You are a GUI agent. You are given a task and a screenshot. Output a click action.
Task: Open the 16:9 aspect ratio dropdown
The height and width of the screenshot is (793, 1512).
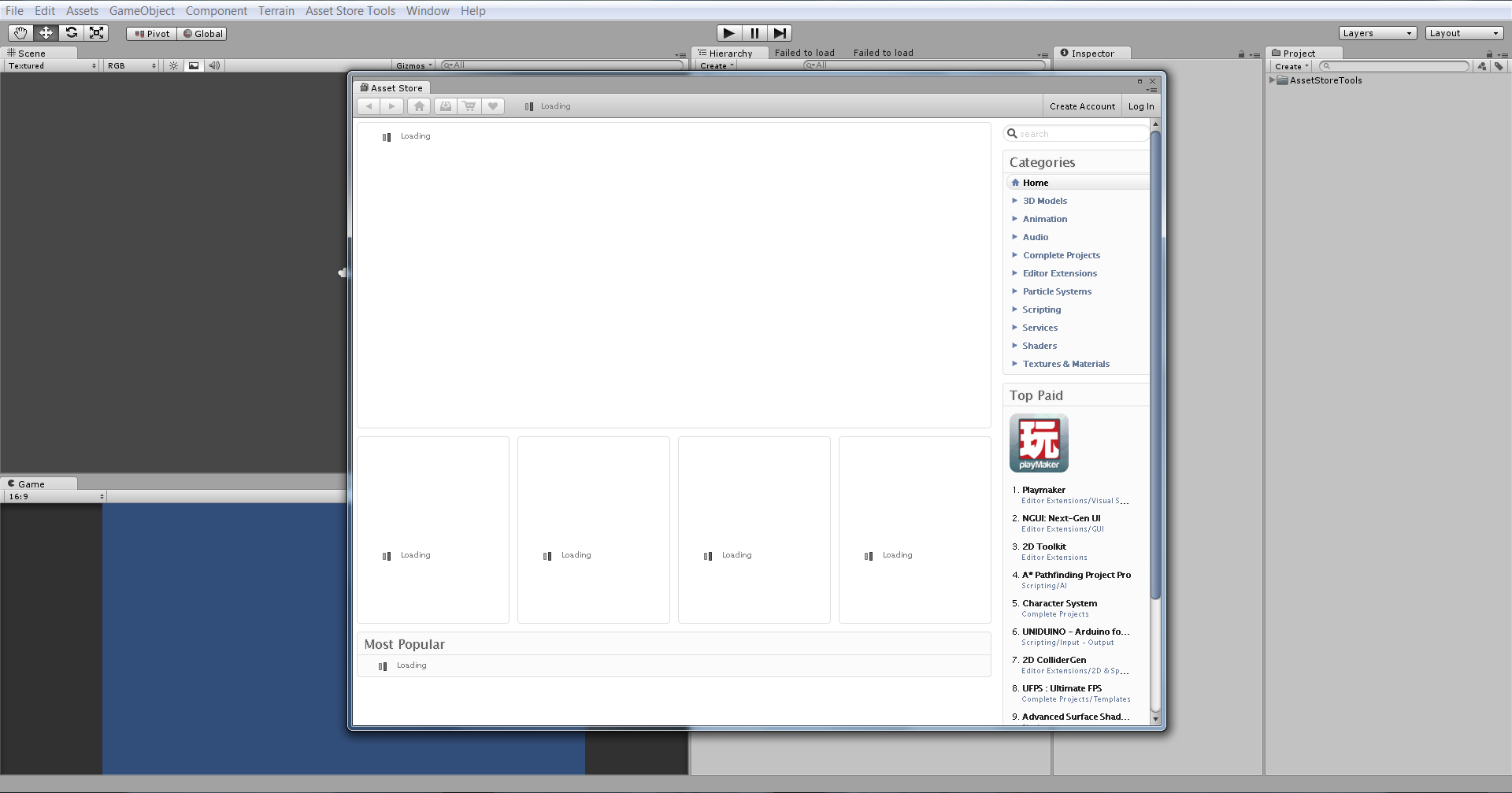coord(56,497)
